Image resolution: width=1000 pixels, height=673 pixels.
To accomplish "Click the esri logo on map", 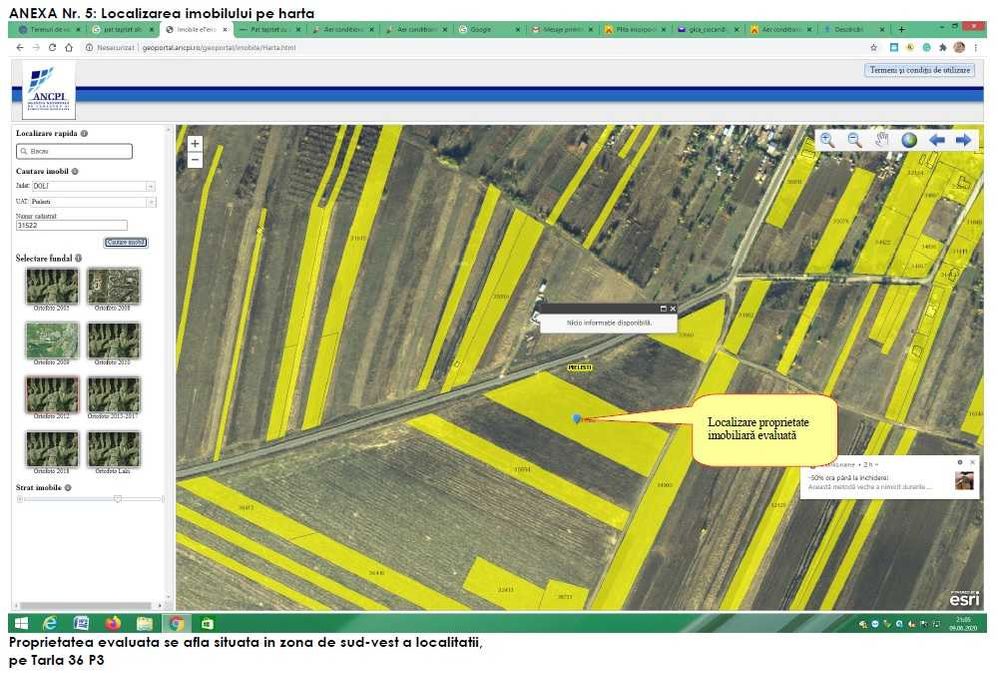I will click(x=964, y=599).
